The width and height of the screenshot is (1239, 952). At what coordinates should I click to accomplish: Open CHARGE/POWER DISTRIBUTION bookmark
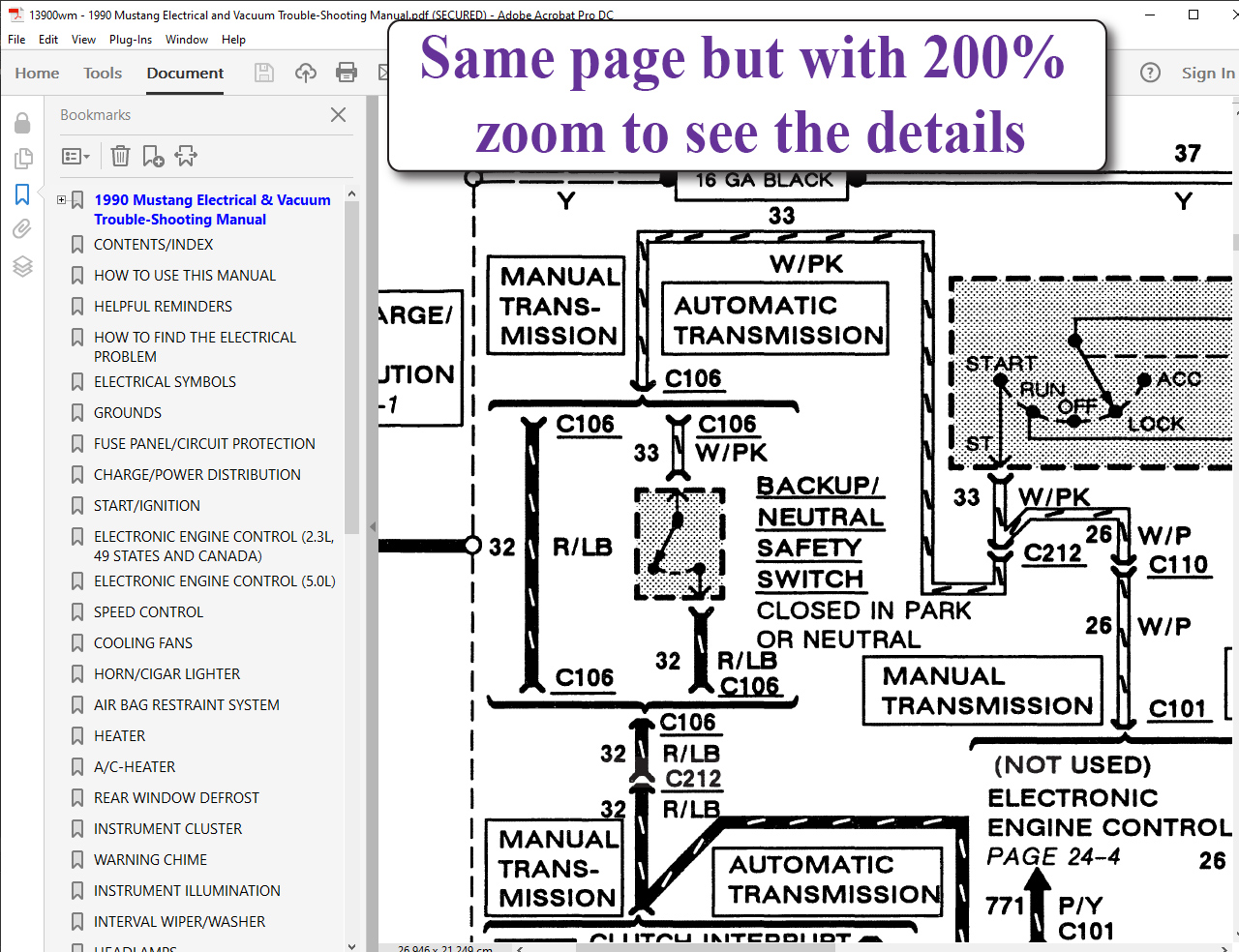click(197, 475)
